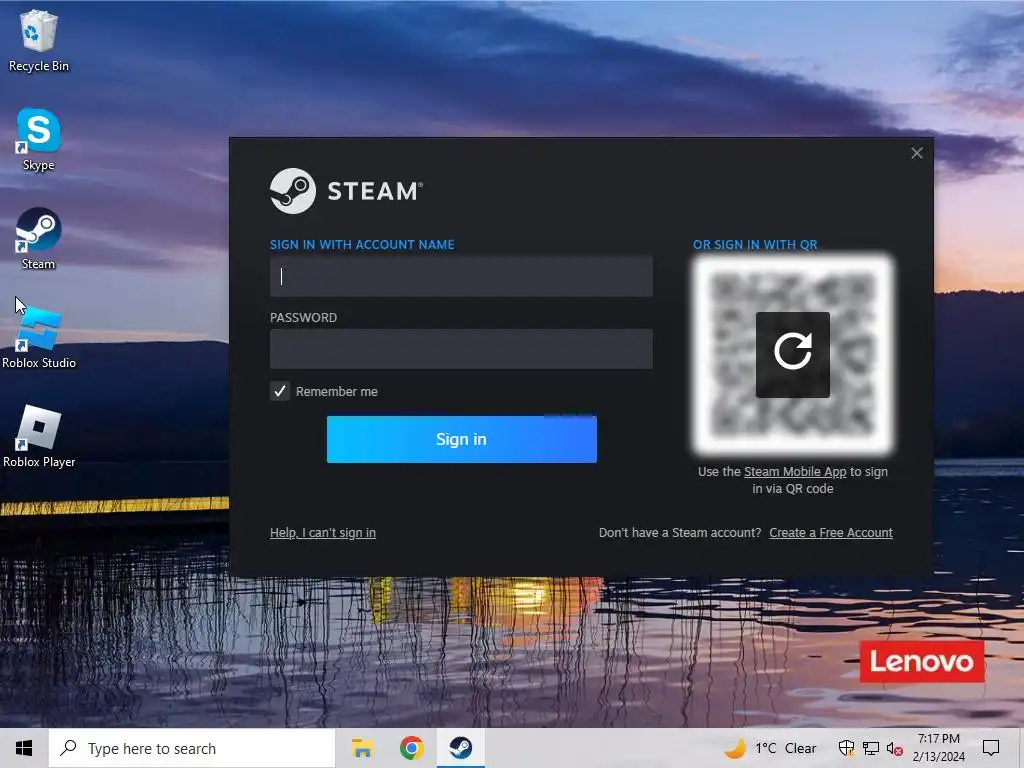1024x768 pixels.
Task: Open the notification center icon
Action: 991,748
